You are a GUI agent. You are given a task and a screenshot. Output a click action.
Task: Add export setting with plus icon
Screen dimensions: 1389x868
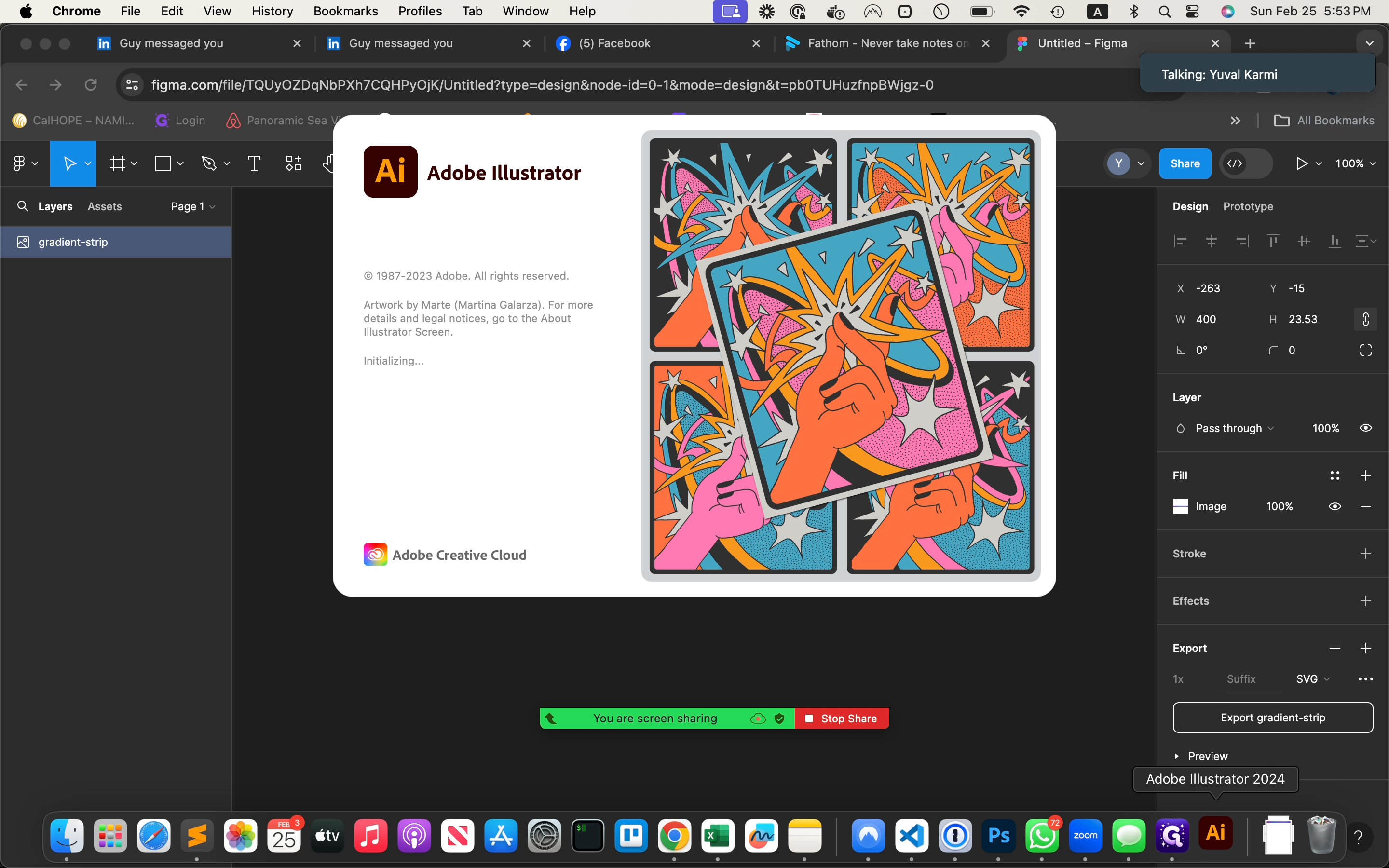click(1365, 648)
